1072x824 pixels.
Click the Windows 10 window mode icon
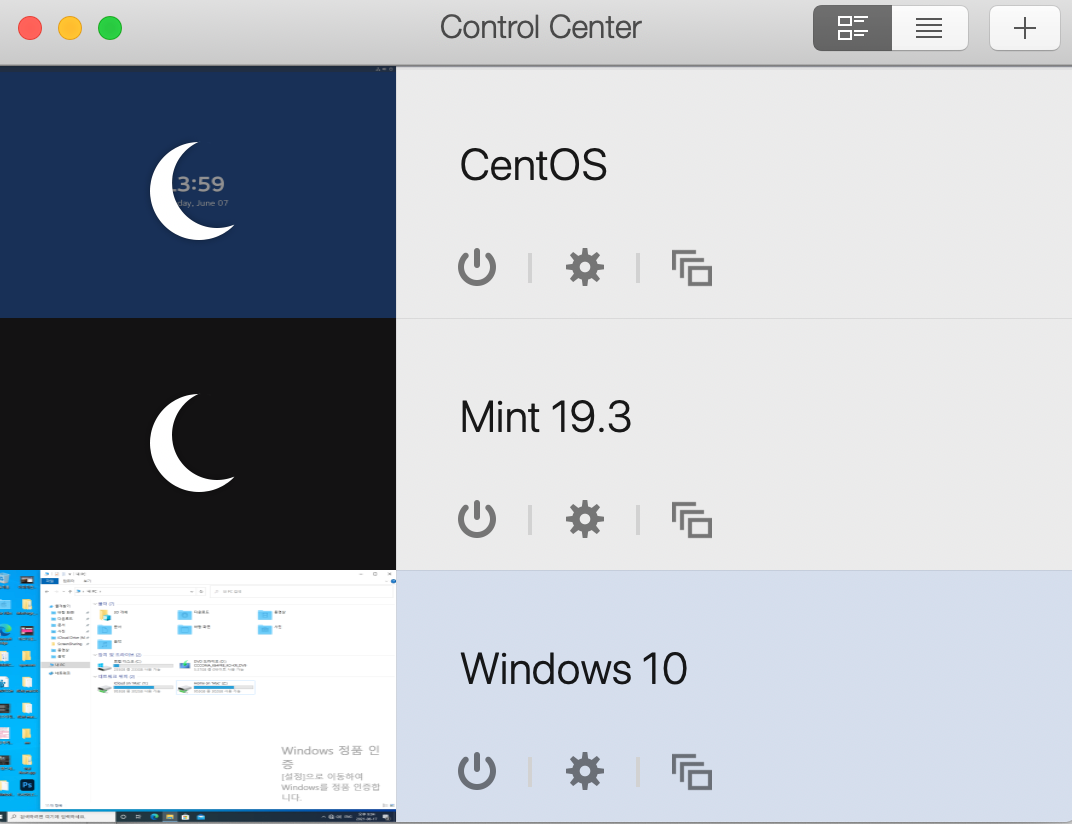pos(692,772)
